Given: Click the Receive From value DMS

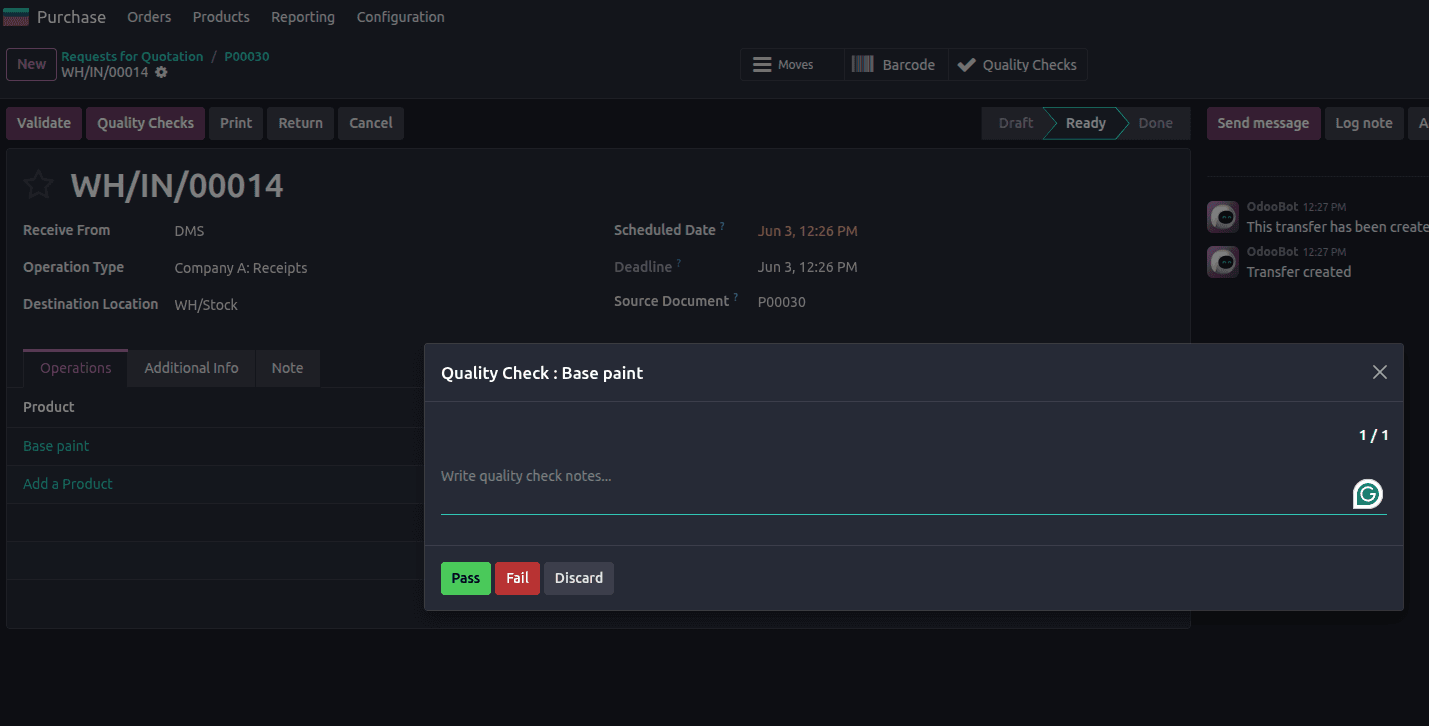Looking at the screenshot, I should pyautogui.click(x=189, y=231).
